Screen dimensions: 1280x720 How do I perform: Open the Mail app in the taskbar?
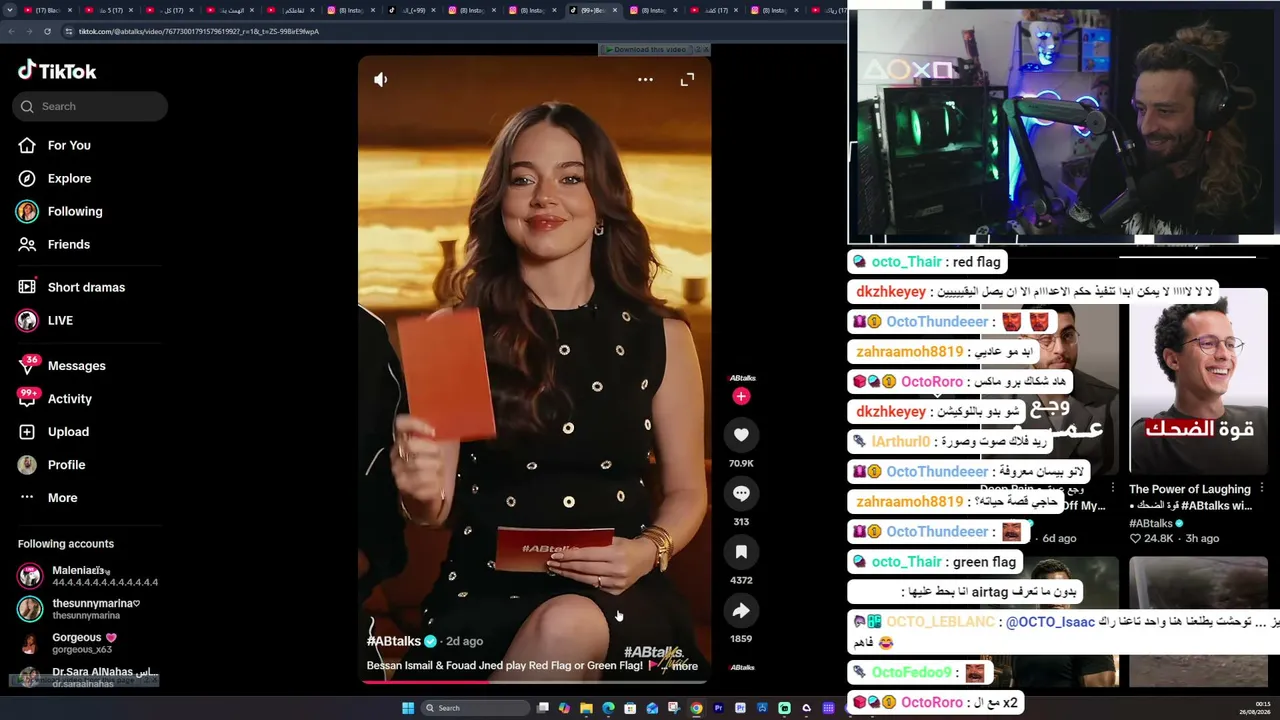pyautogui.click(x=652, y=708)
